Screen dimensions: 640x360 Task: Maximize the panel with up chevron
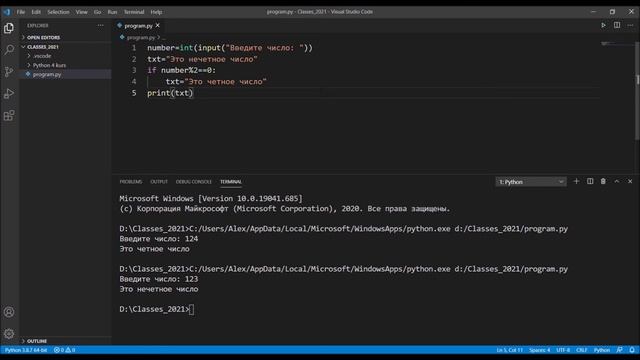pos(617,181)
